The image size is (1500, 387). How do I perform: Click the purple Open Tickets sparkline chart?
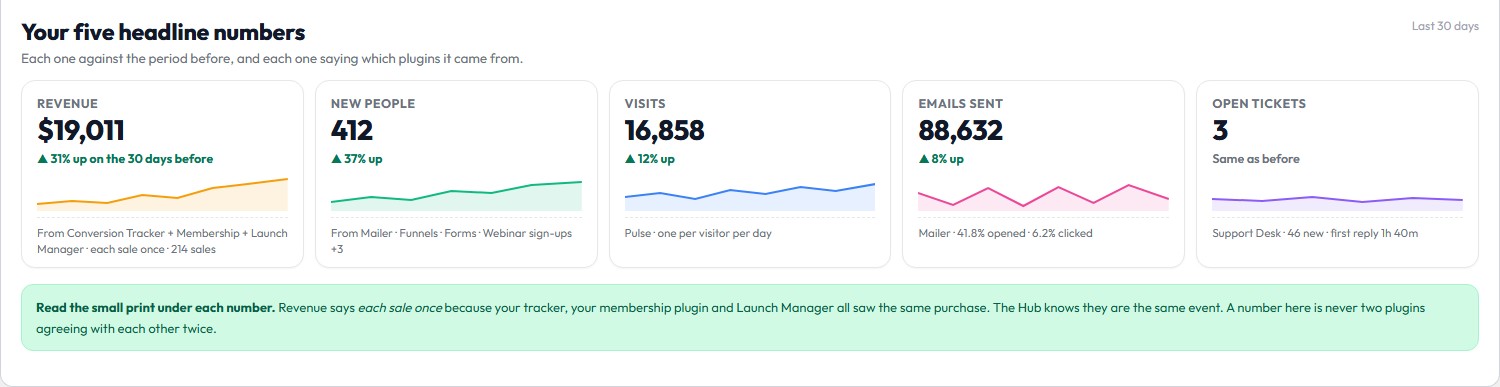[1338, 203]
